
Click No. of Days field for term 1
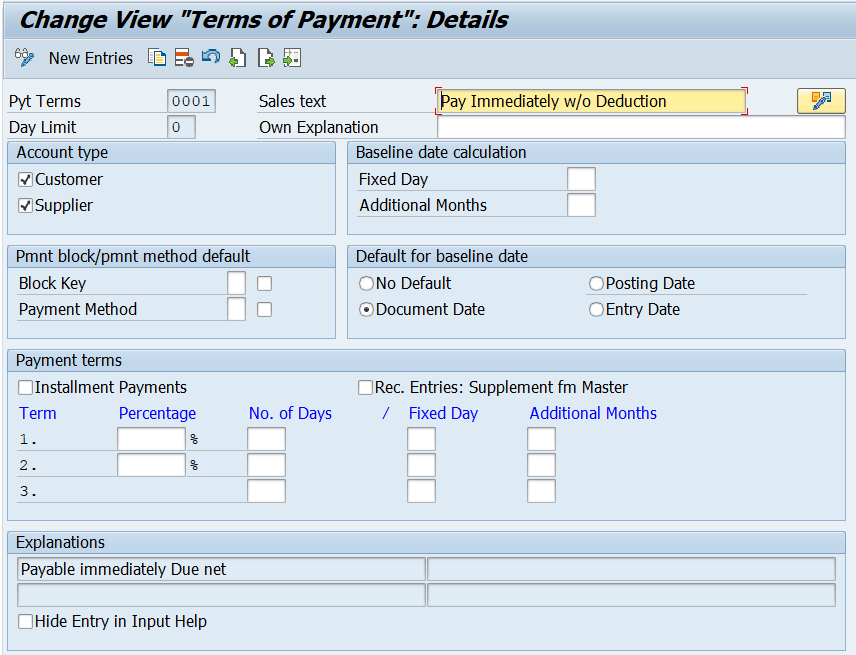266,439
